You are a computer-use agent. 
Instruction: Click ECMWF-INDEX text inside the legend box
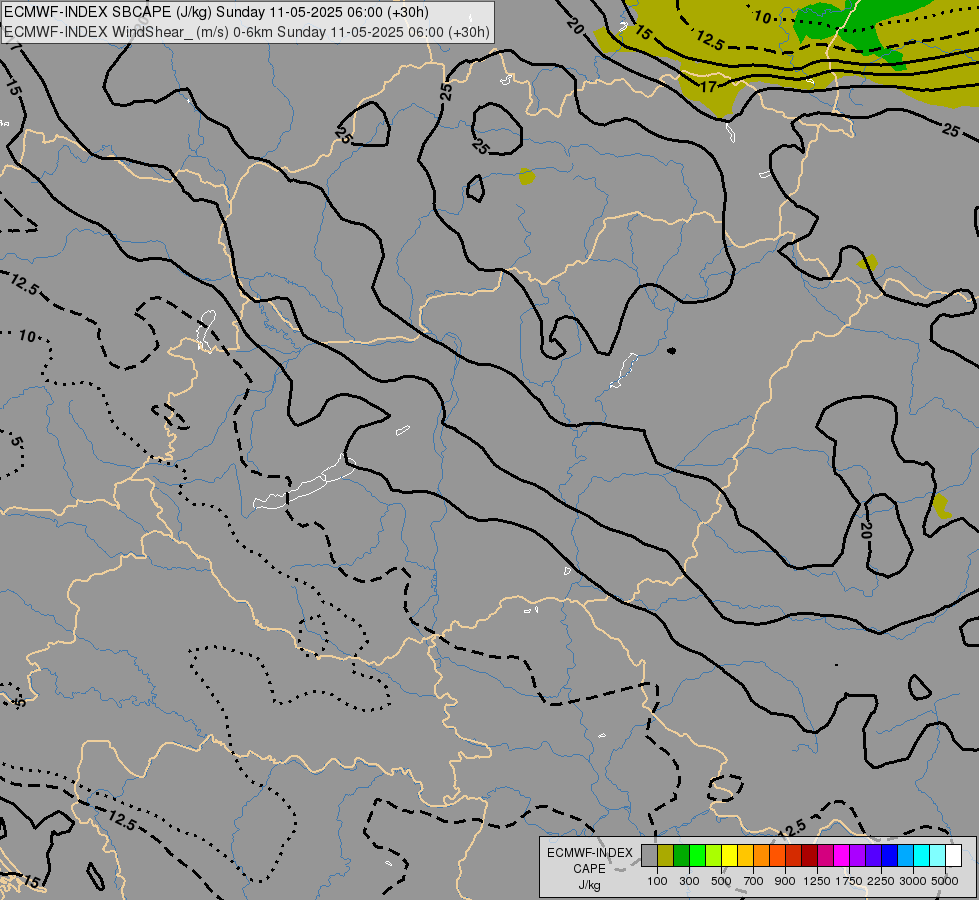(590, 853)
